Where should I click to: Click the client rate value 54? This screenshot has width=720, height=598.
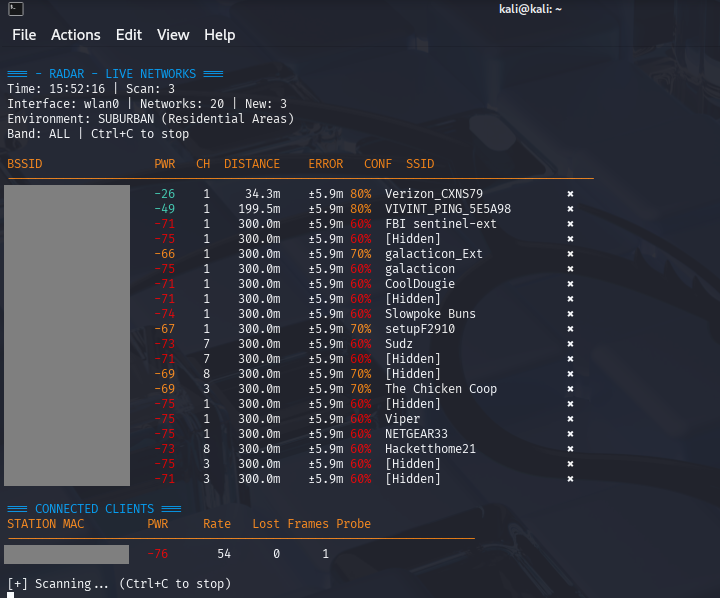[x=224, y=554]
